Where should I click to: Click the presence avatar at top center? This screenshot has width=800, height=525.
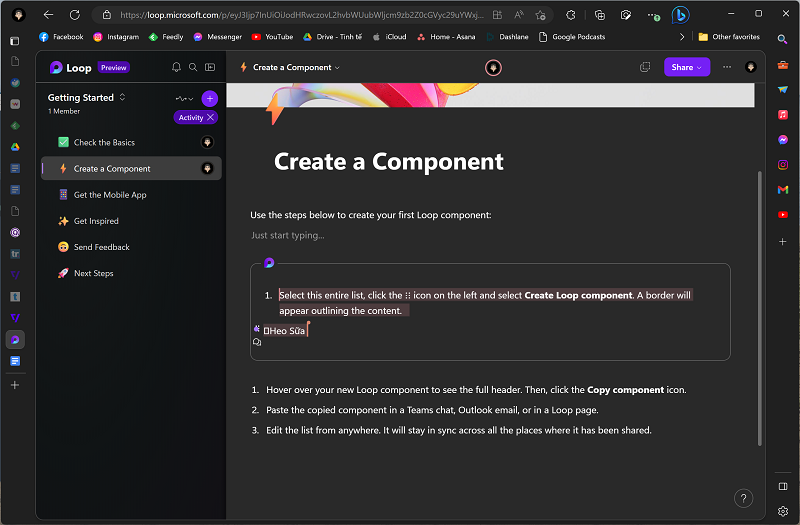(x=493, y=67)
